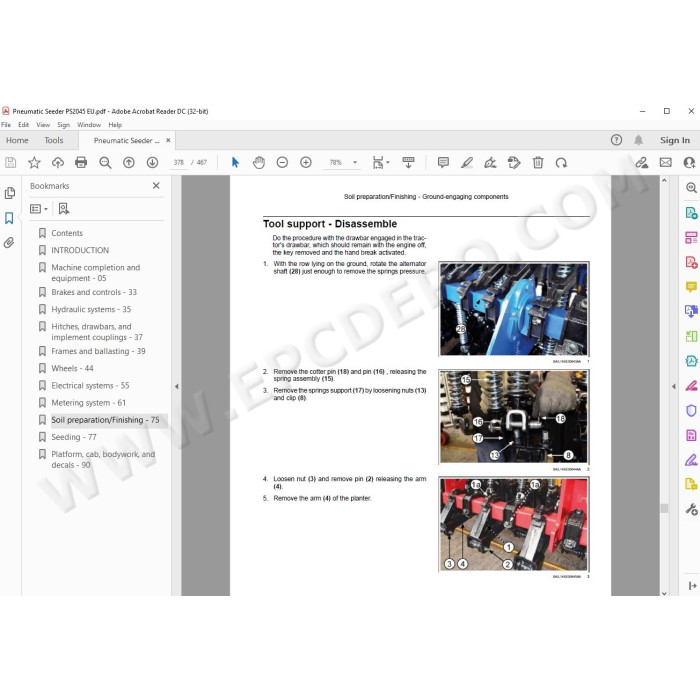Viewport: 700px width, 700px height.
Task: Close the Pneumatic Seeder document tab
Action: click(x=168, y=140)
